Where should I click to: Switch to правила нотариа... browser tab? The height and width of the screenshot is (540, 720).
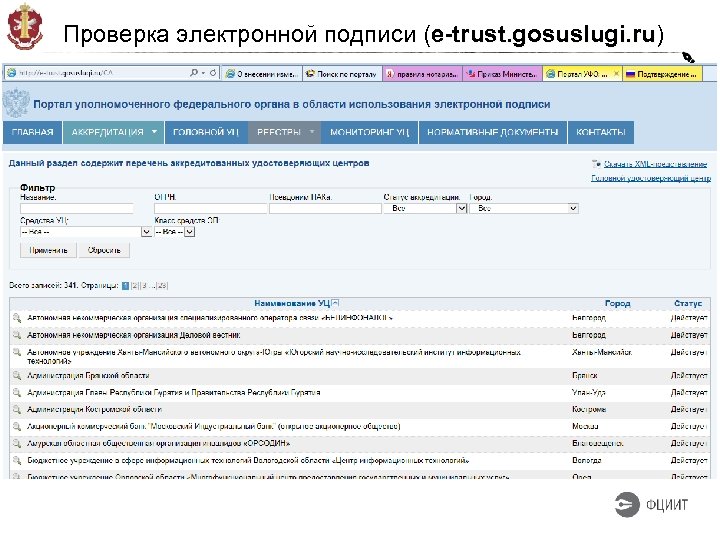click(422, 74)
